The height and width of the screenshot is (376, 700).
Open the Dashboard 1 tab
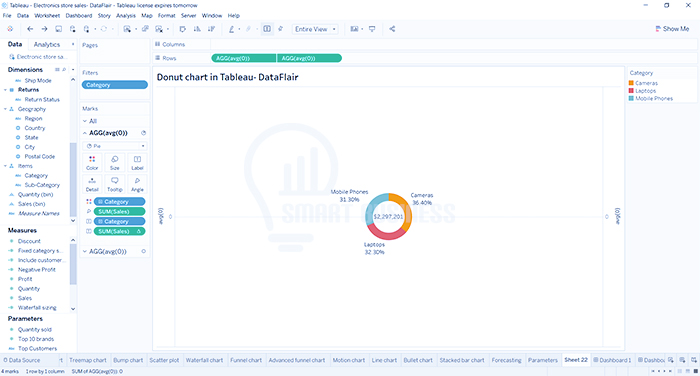[x=612, y=360]
